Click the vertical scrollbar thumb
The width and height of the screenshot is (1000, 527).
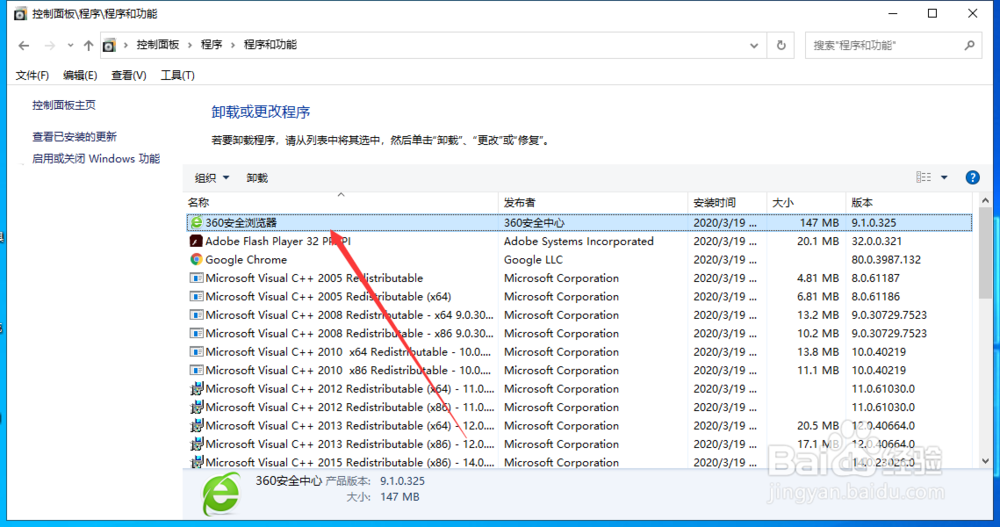point(985,253)
